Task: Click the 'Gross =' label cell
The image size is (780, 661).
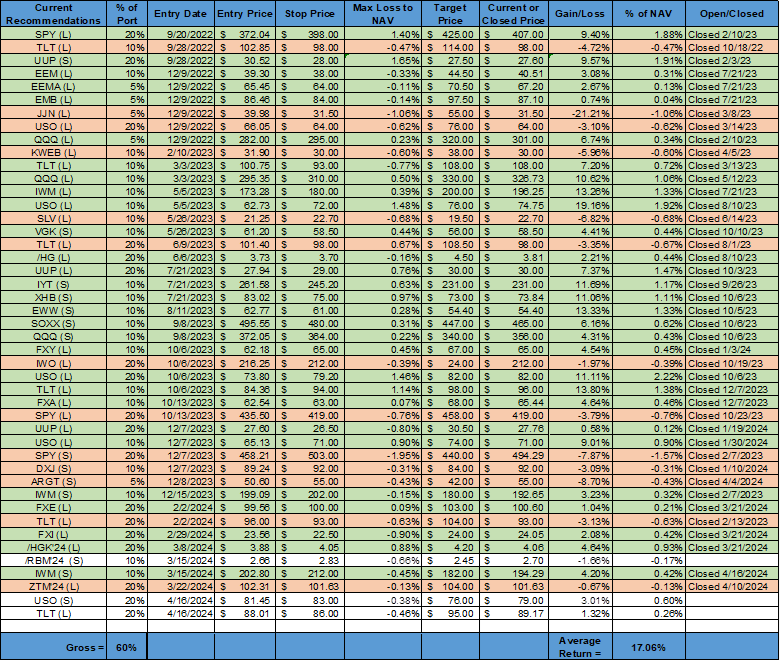Action: 53,647
